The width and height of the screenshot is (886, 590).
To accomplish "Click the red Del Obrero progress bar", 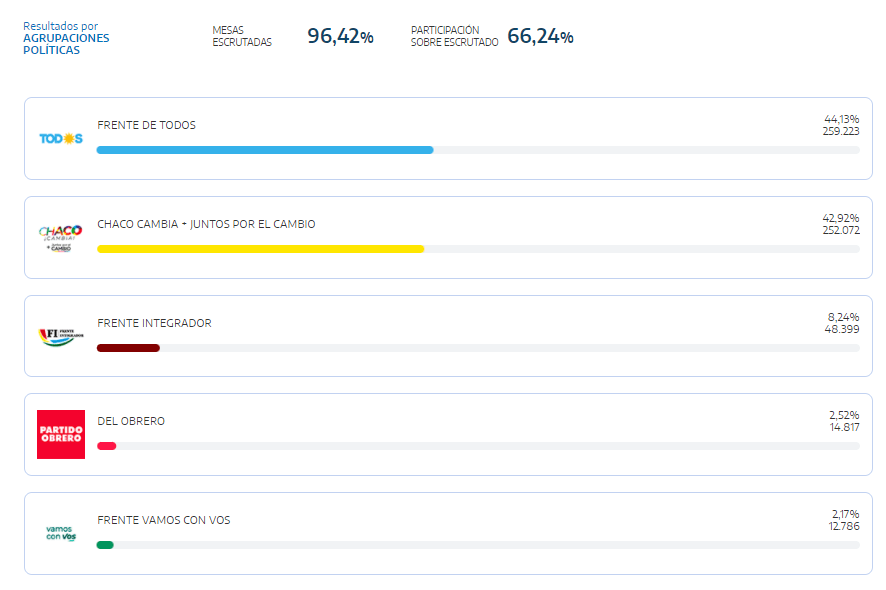I will pyautogui.click(x=107, y=446).
